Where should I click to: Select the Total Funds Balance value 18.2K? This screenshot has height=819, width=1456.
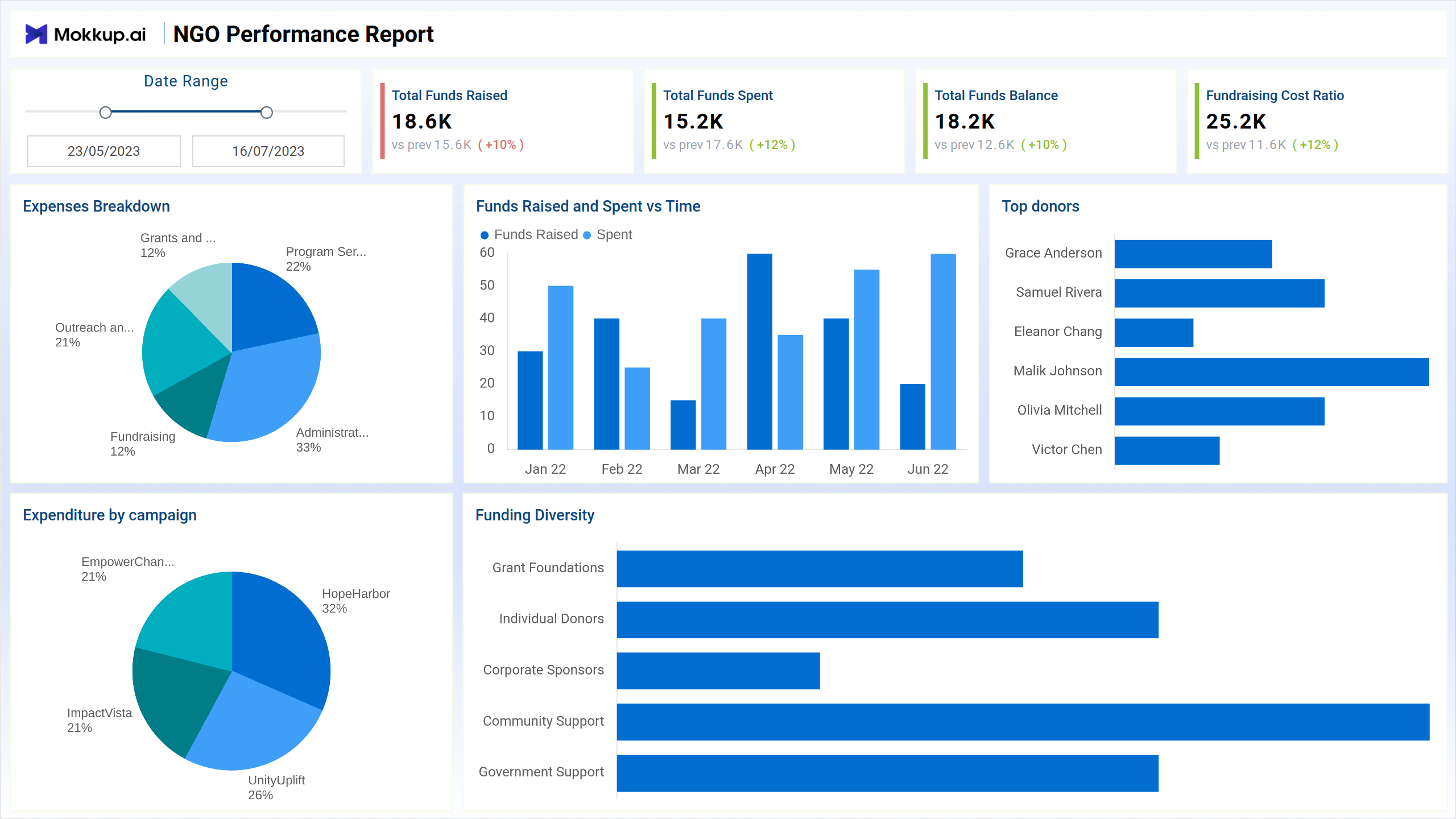(x=965, y=122)
